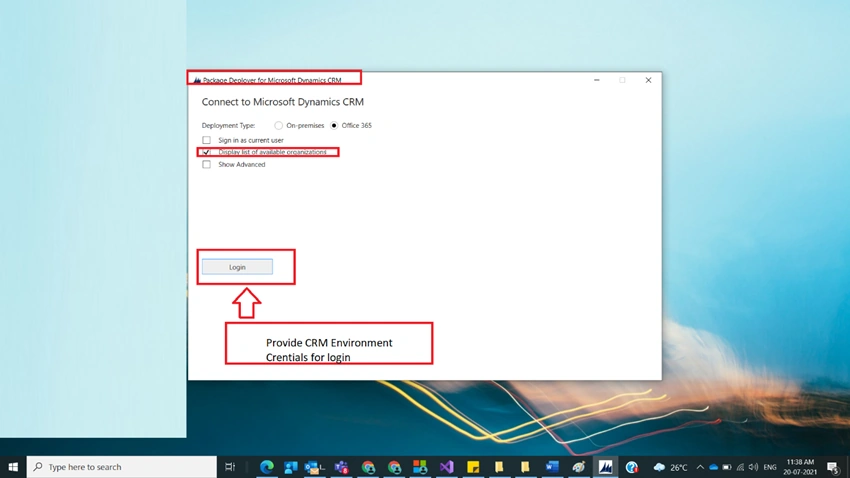This screenshot has height=478, width=850.
Task: Open Microsoft Word from the taskbar
Action: point(552,467)
